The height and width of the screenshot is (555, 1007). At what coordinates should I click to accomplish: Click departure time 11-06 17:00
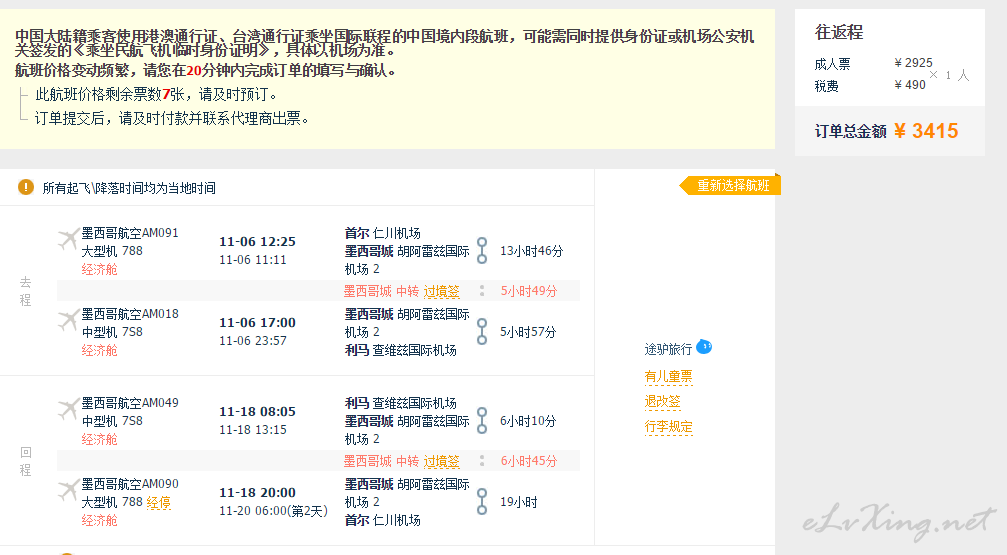tap(258, 322)
